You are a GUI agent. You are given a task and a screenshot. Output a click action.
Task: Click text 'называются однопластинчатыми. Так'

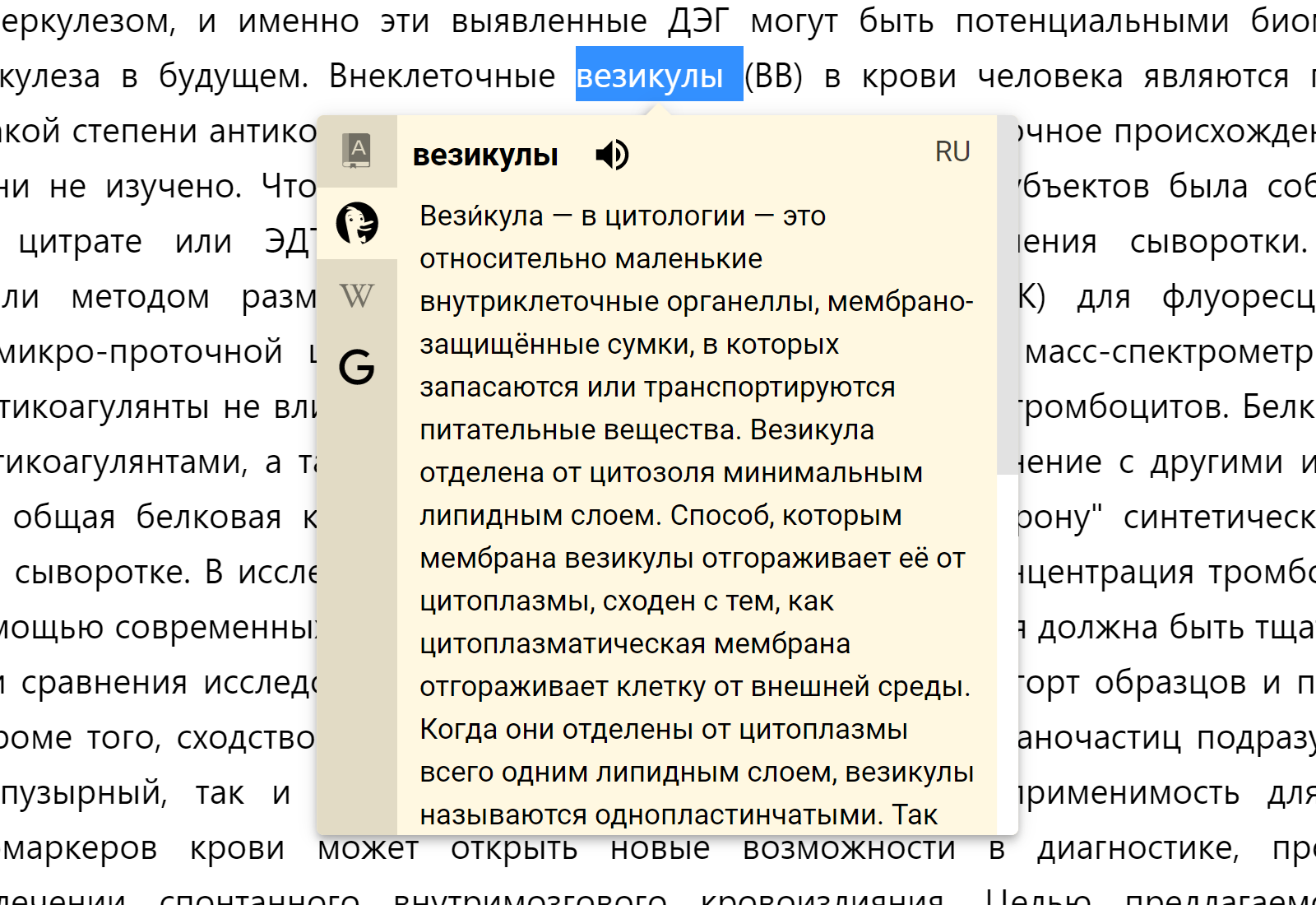679,814
